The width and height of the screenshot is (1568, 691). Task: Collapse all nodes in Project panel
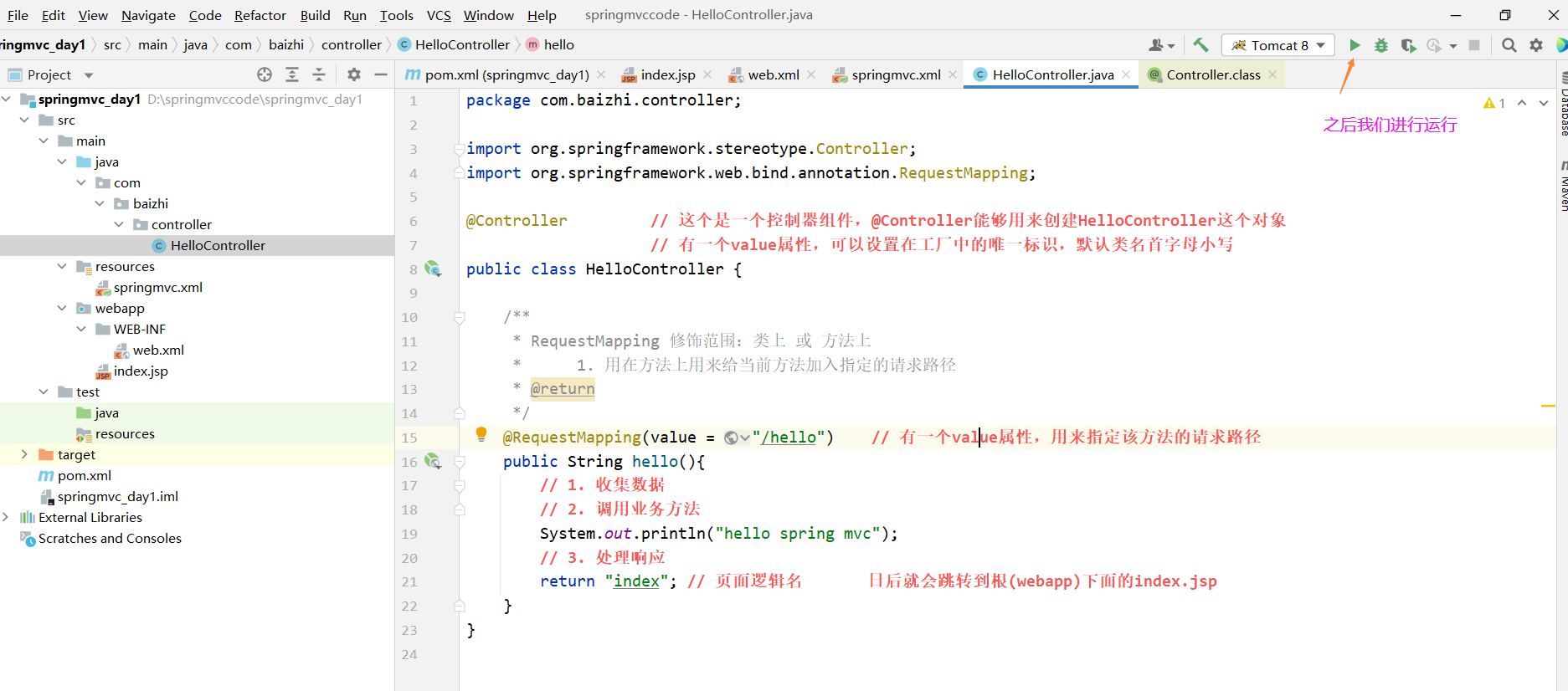coord(319,74)
